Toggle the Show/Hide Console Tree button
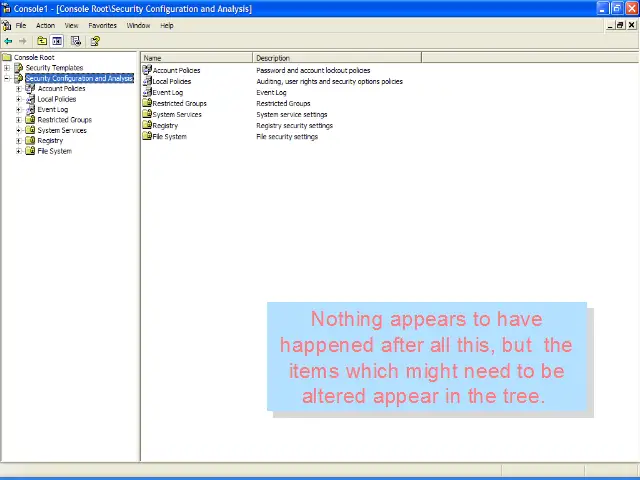Image resolution: width=640 pixels, height=480 pixels. tap(57, 41)
